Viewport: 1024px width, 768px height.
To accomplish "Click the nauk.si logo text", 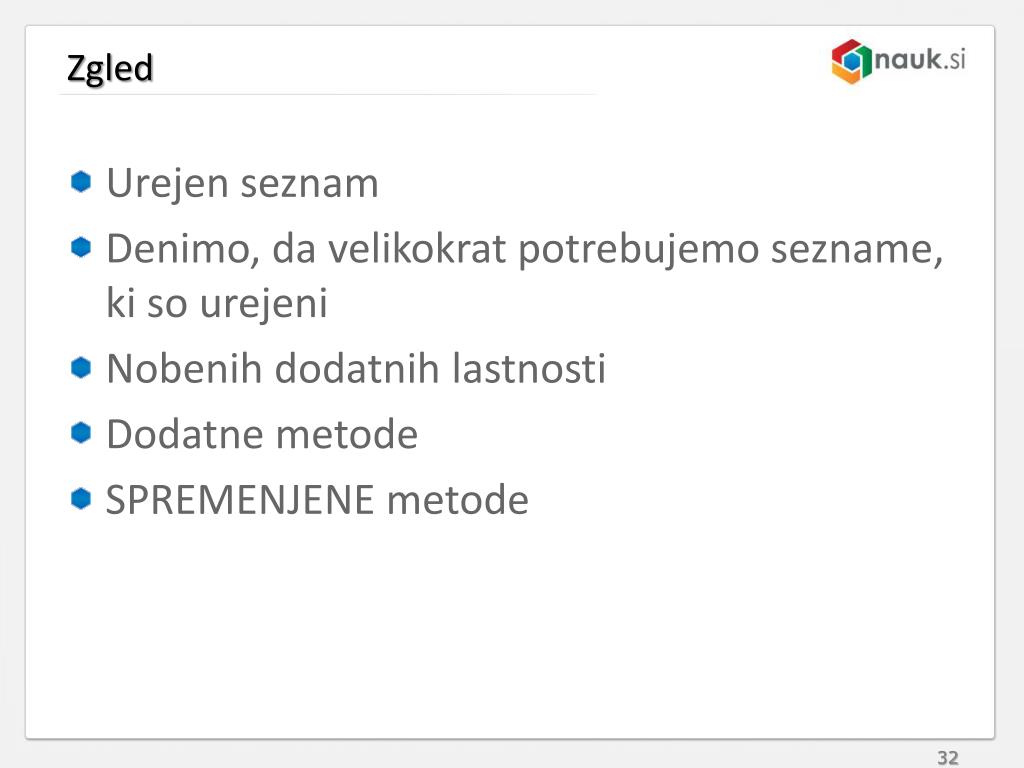I will click(920, 59).
